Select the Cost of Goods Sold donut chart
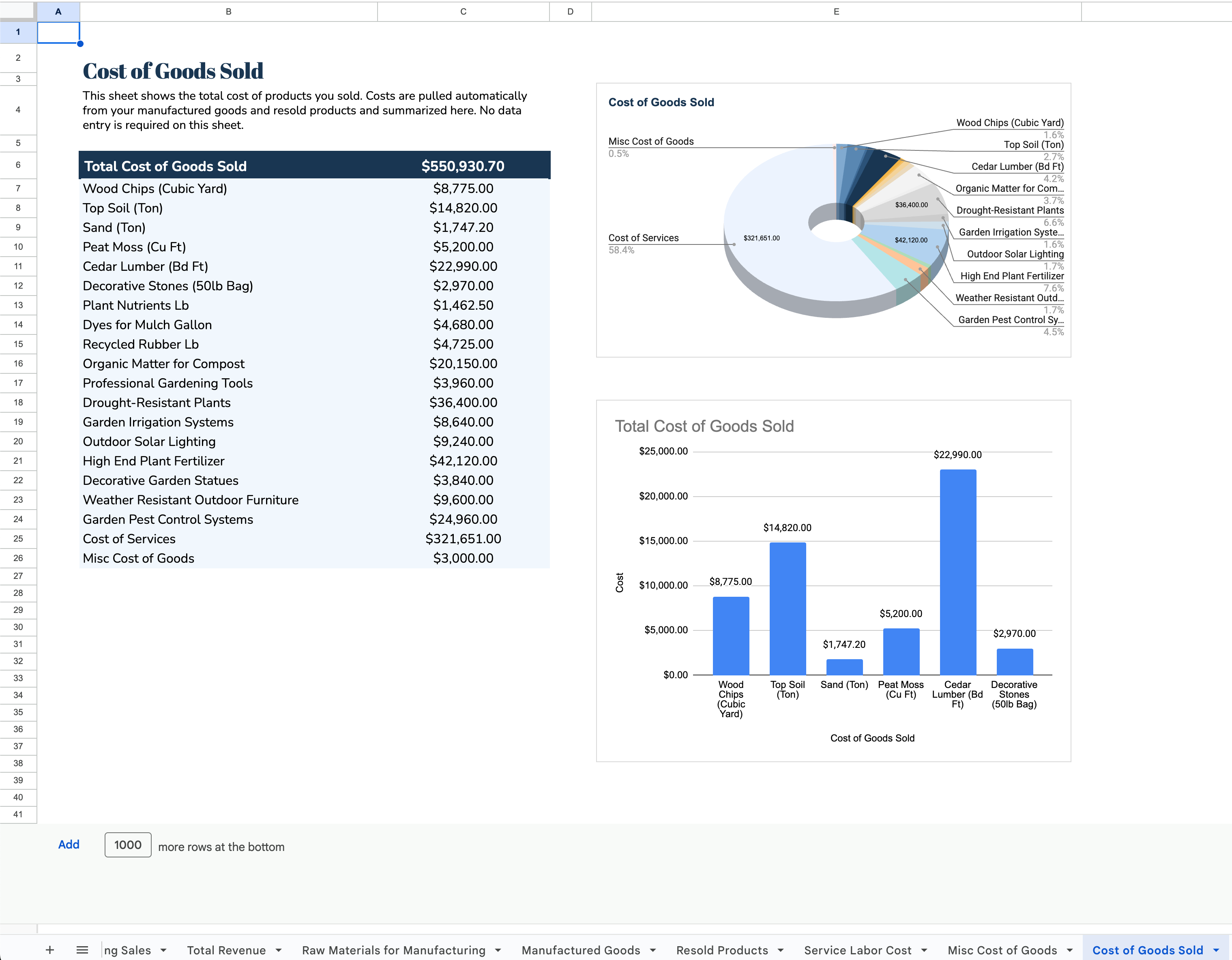This screenshot has height=960, width=1232. 835,220
